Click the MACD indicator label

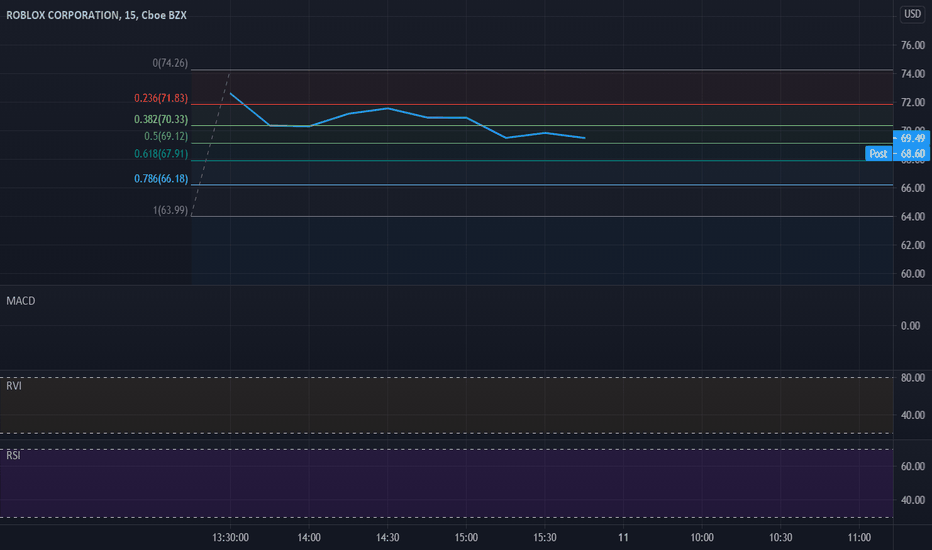[x=21, y=301]
